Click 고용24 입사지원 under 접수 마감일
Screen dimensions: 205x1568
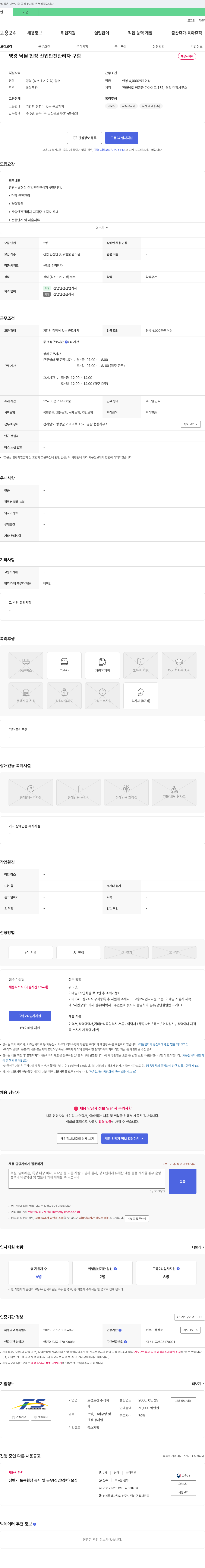click(x=30, y=1016)
